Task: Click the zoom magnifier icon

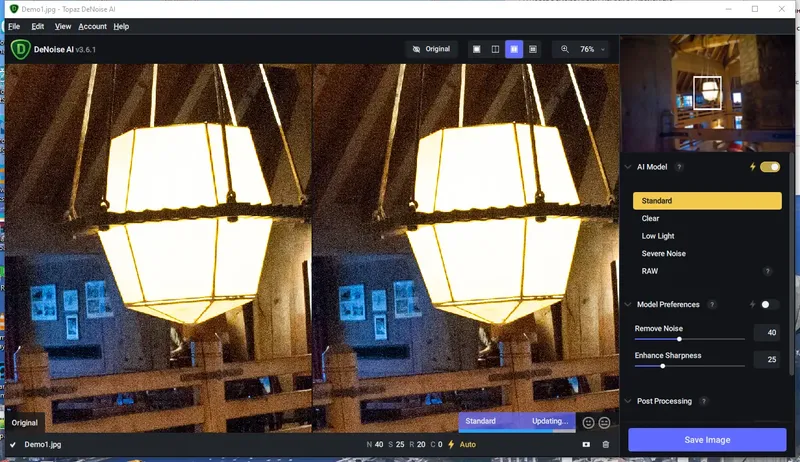Action: coord(565,49)
